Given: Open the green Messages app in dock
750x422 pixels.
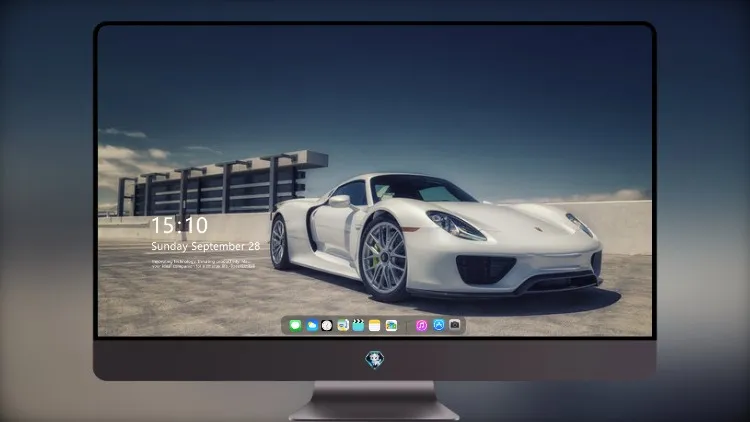Looking at the screenshot, I should (x=295, y=325).
